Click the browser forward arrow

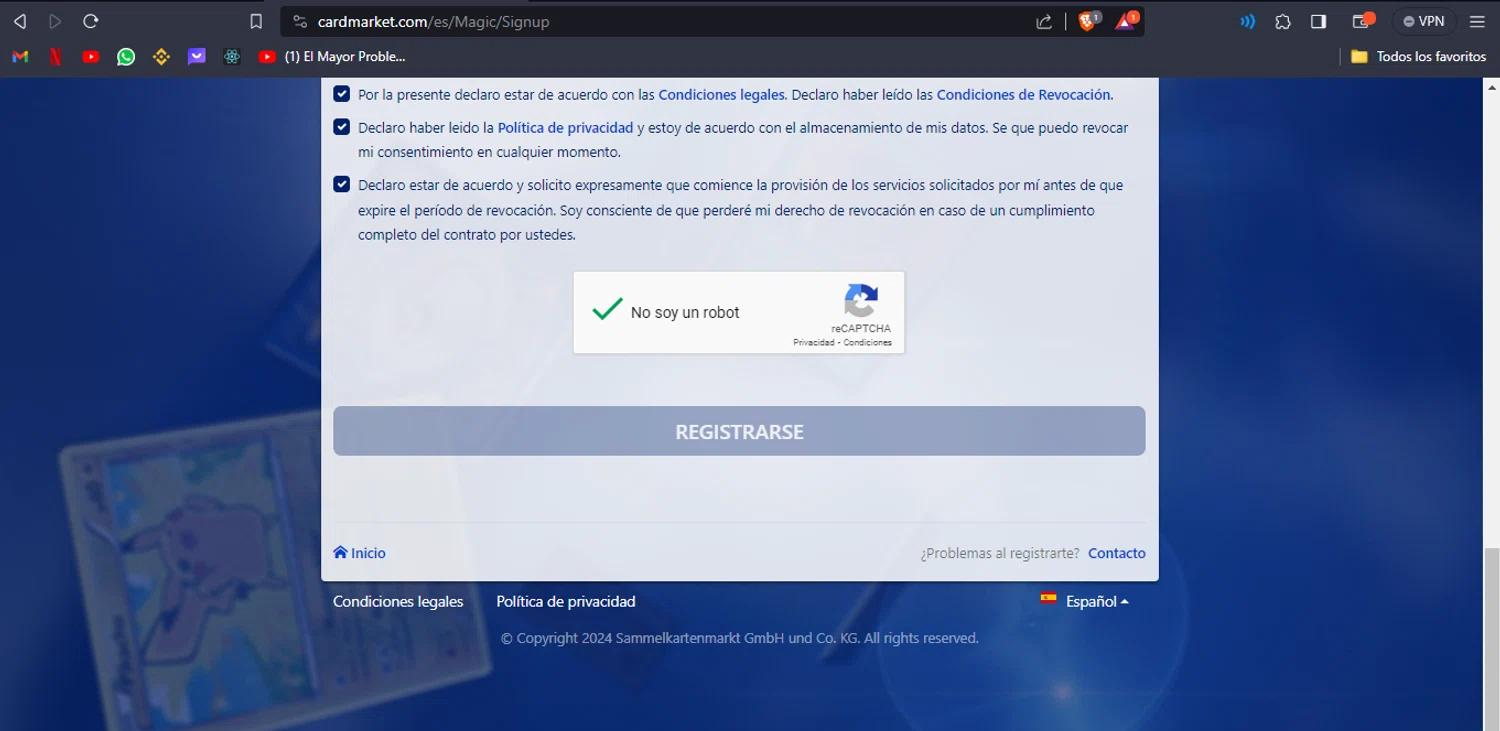55,21
